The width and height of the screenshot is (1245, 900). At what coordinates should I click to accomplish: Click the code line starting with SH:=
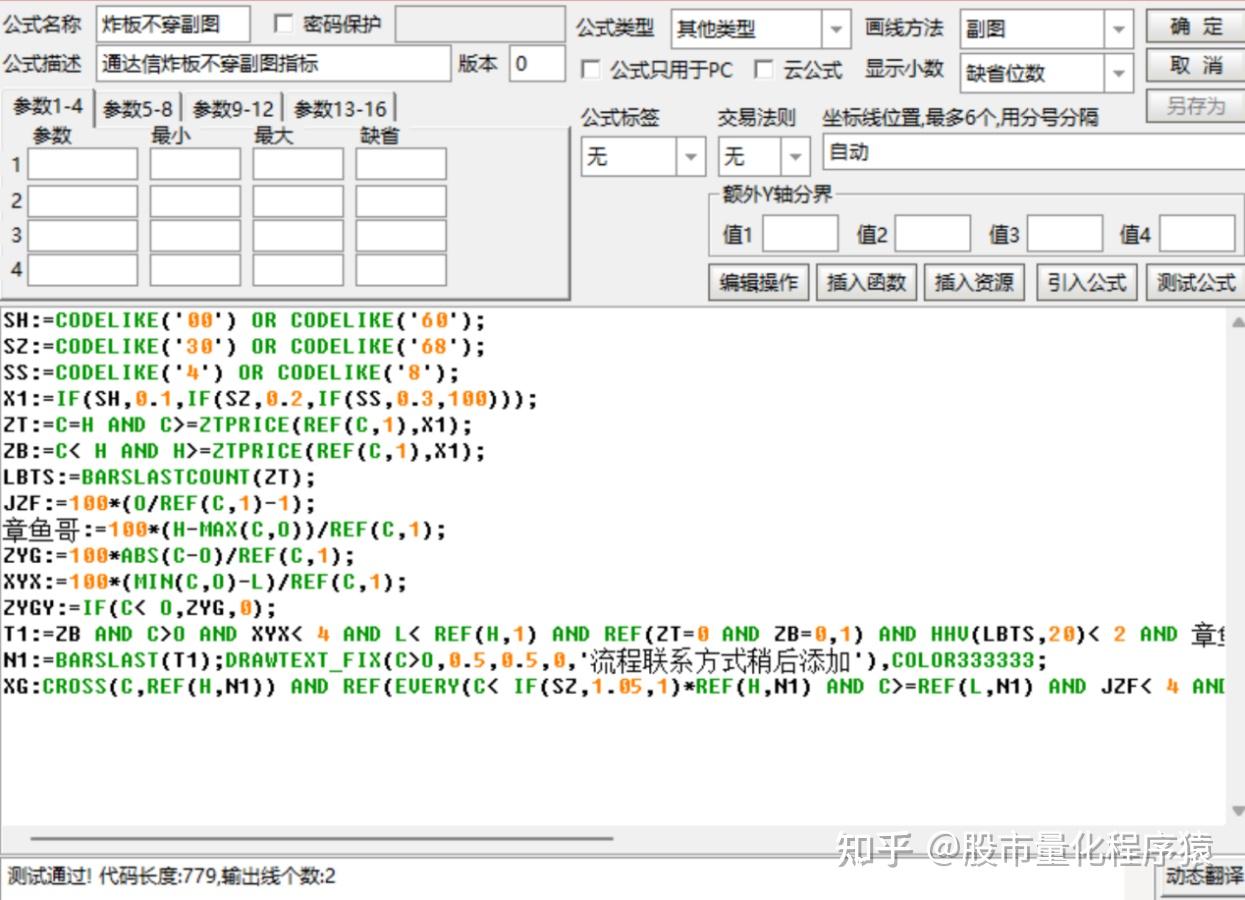244,321
